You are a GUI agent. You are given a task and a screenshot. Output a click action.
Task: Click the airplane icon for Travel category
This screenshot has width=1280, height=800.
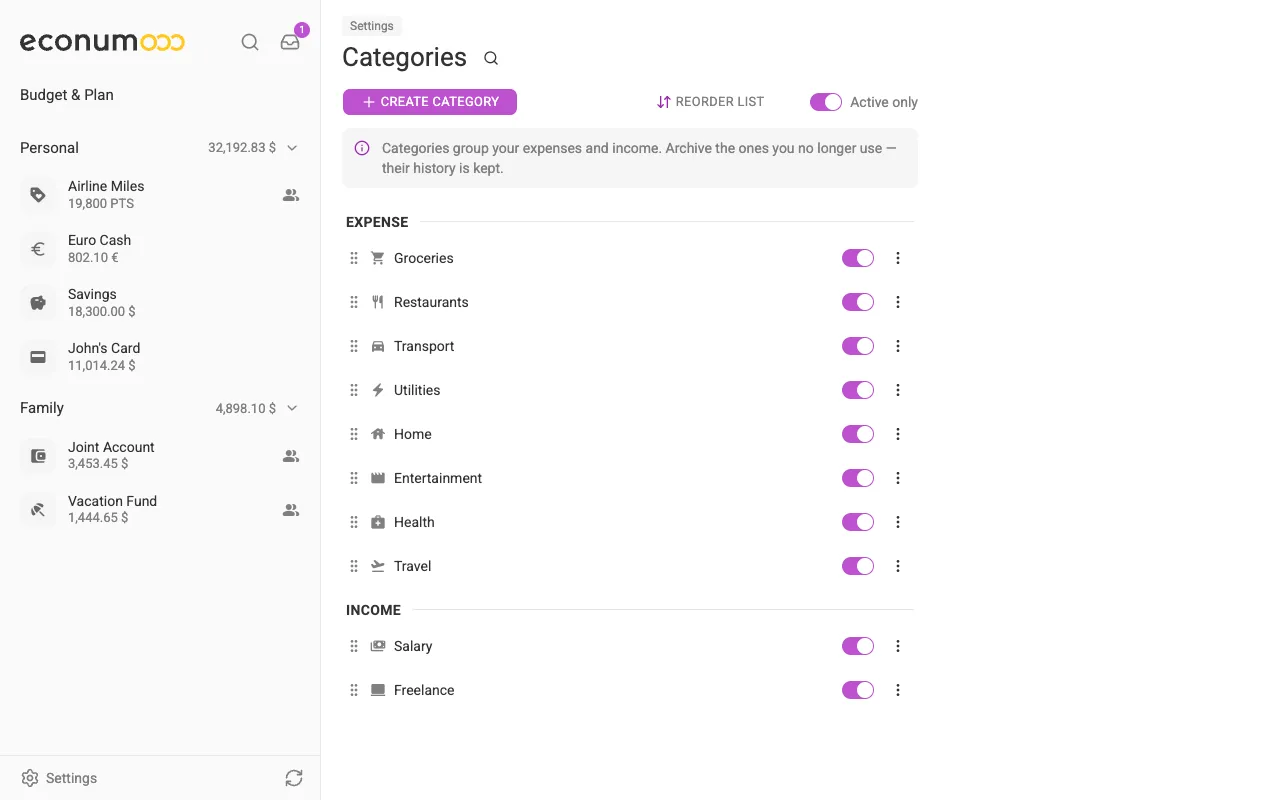378,566
